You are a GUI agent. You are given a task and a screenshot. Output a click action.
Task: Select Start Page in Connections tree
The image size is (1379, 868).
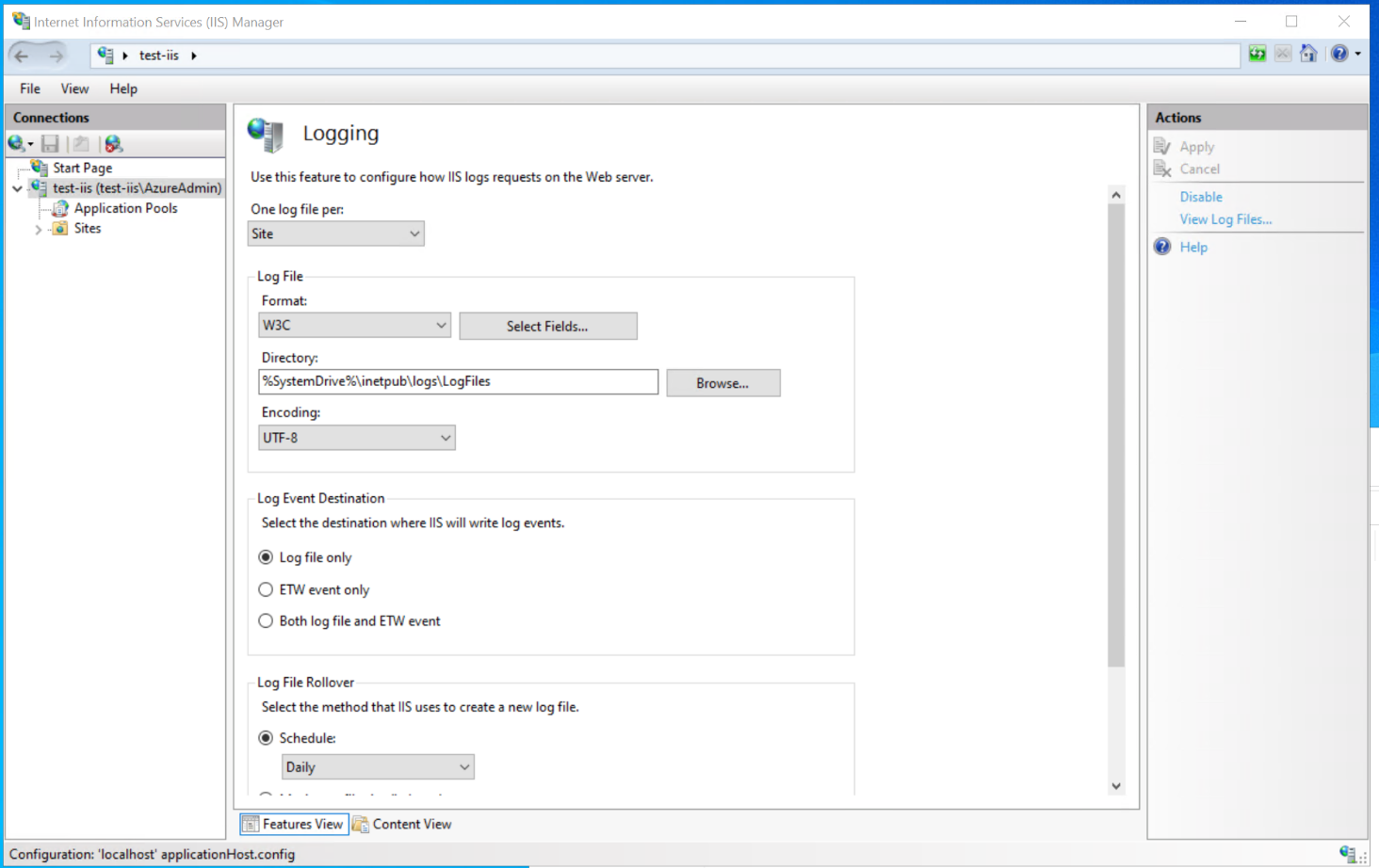point(83,168)
